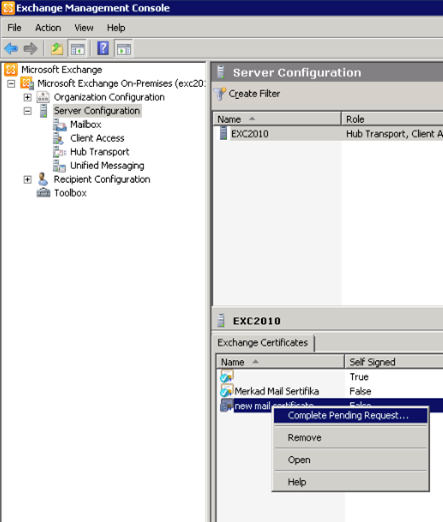Switch to the Exchange Certificates tab
Screen dimensions: 443x522
(263, 343)
